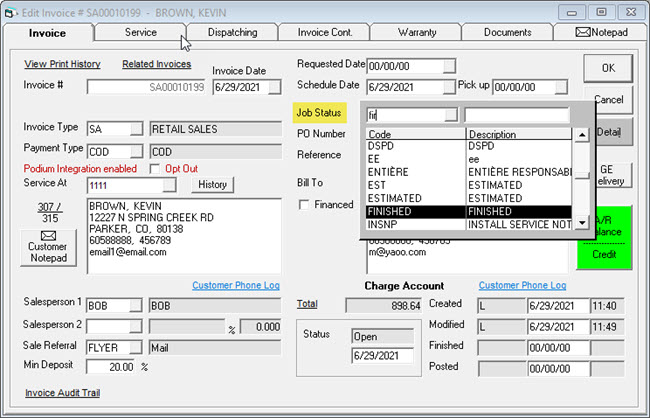Open right Customer Phone Log link under Charge Account
This screenshot has height=418, width=650.
click(x=522, y=285)
